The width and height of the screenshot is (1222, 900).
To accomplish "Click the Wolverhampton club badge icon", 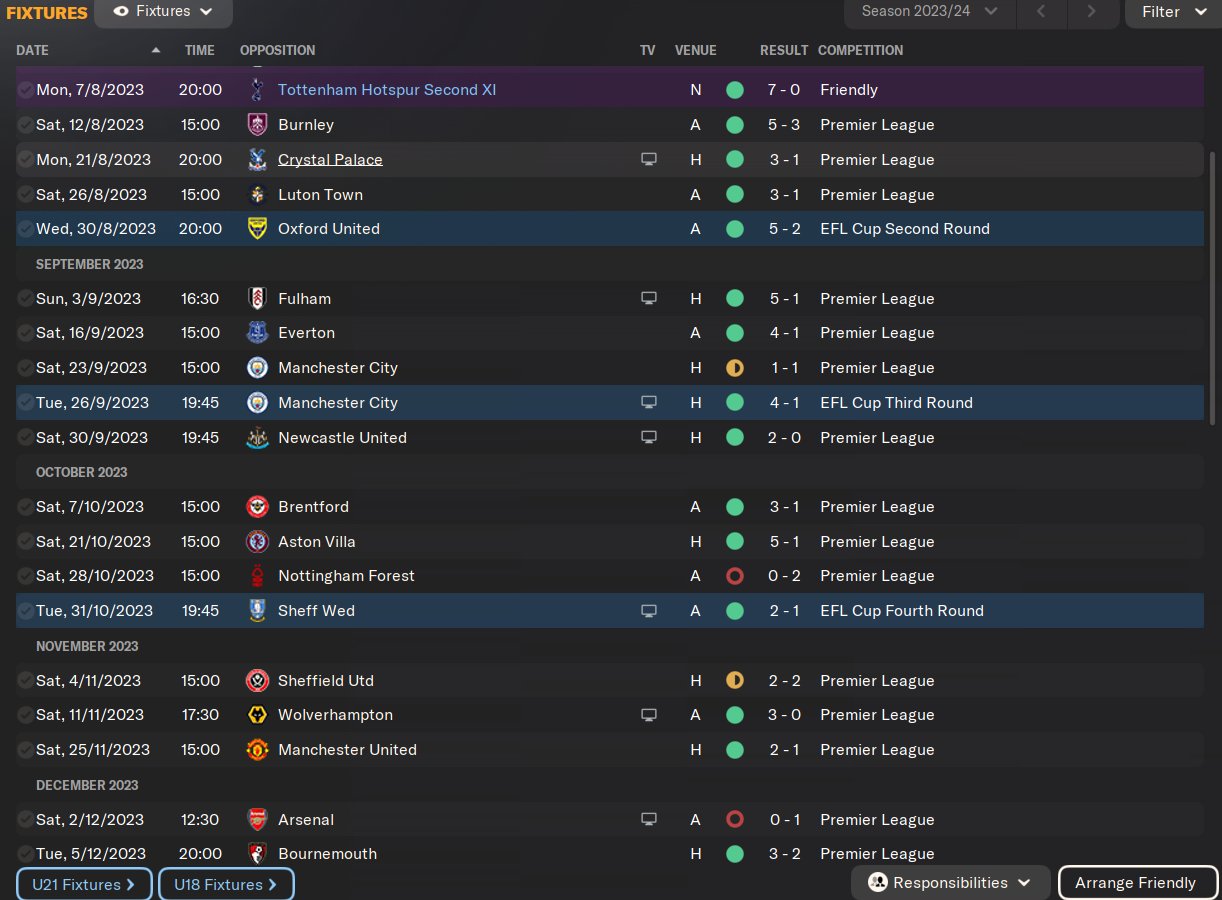I will tap(257, 715).
